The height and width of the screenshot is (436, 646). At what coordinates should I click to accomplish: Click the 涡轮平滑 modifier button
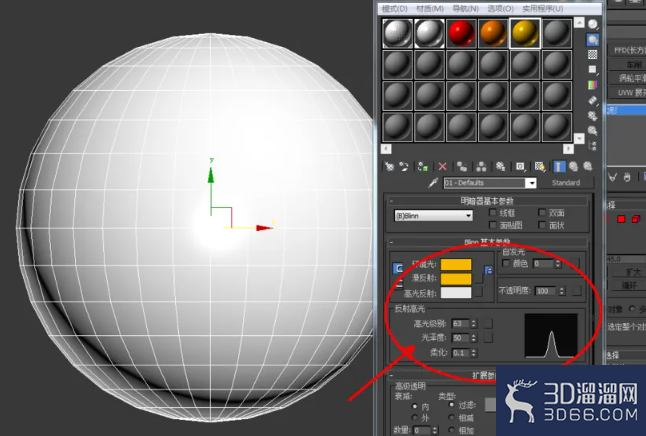click(x=627, y=78)
